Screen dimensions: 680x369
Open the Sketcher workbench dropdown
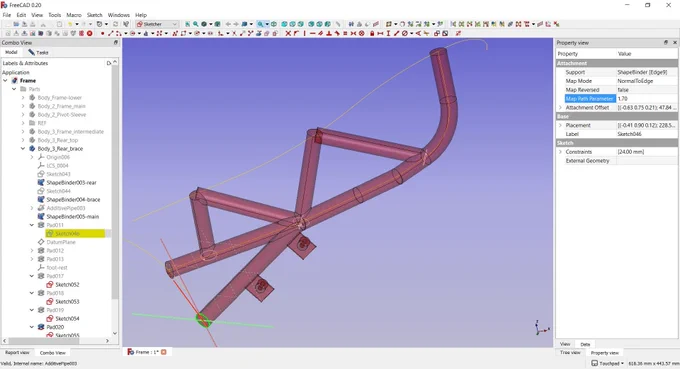pos(157,24)
